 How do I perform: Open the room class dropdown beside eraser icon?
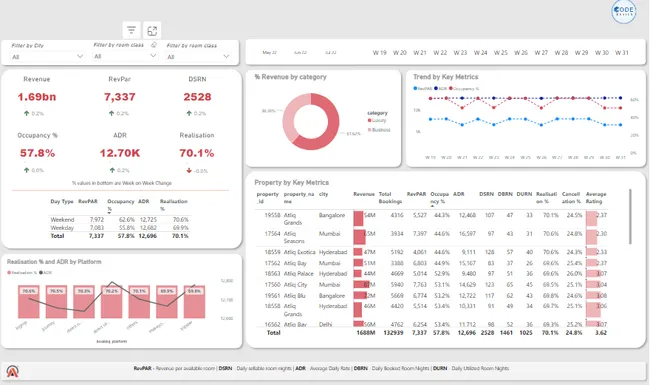(125, 56)
